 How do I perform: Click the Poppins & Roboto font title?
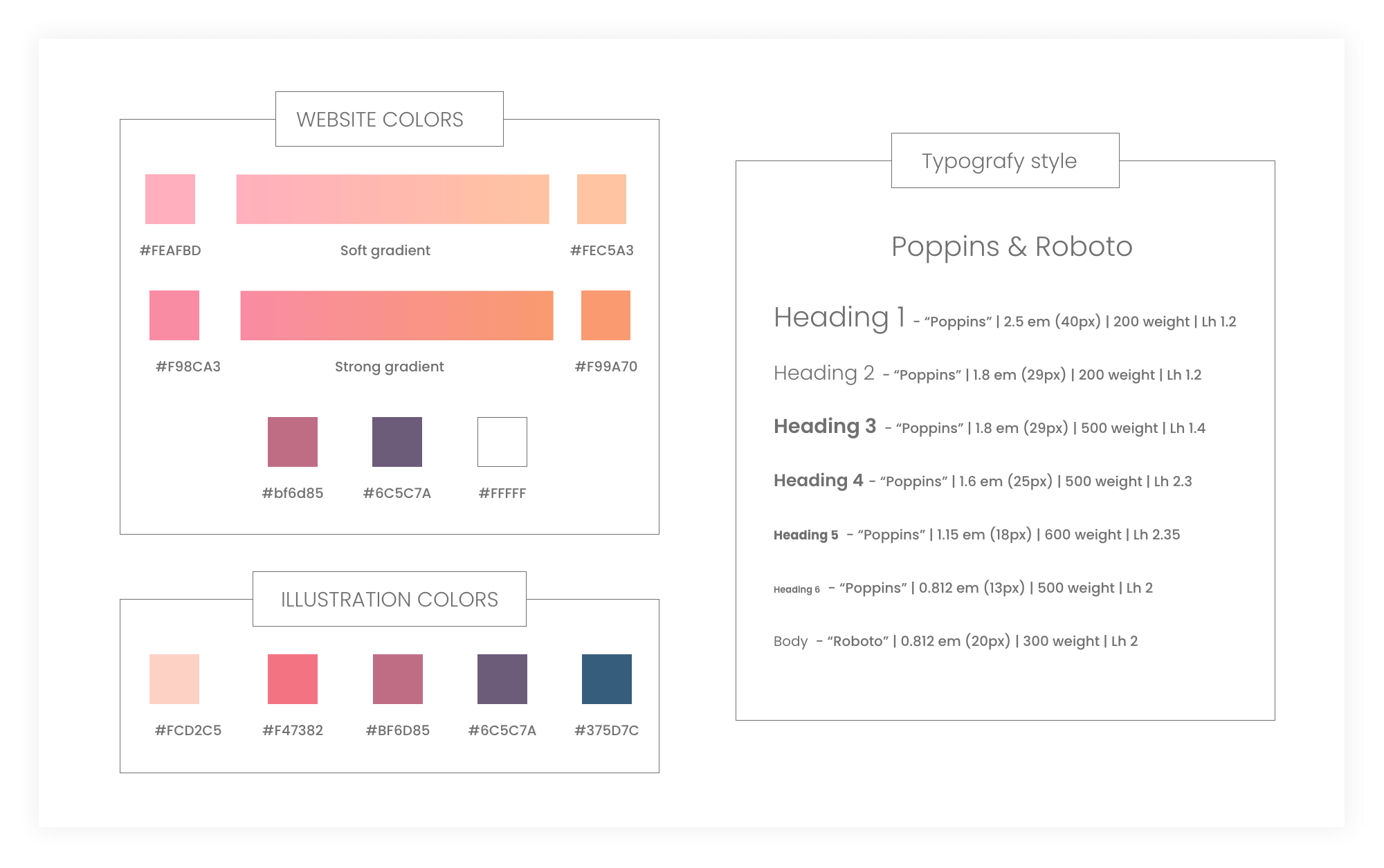click(x=1012, y=247)
